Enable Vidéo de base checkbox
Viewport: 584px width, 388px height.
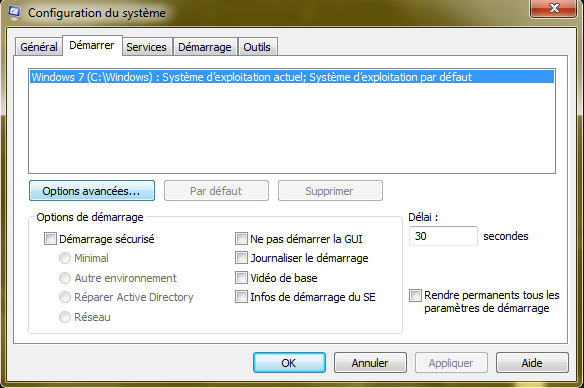[x=241, y=278]
